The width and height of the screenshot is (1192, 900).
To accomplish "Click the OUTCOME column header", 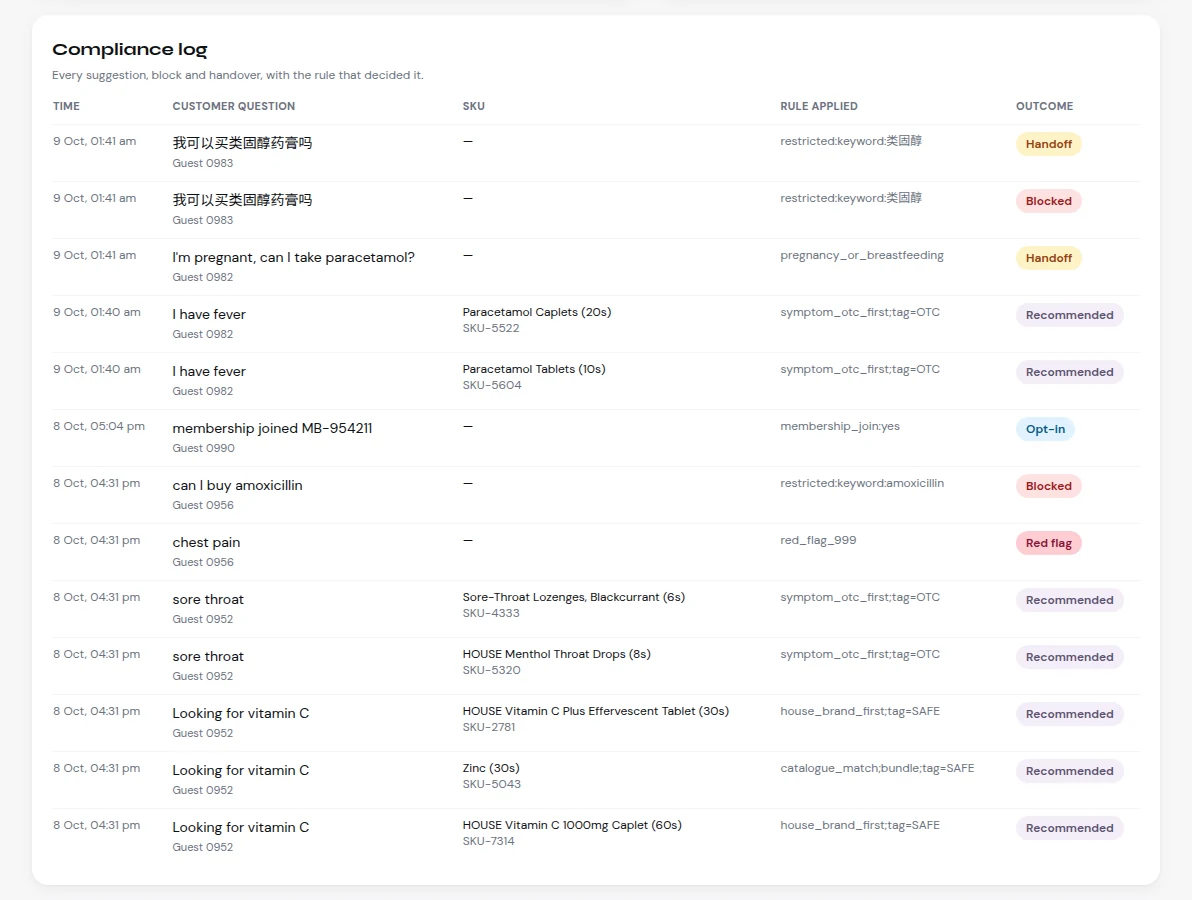I will pyautogui.click(x=1045, y=106).
